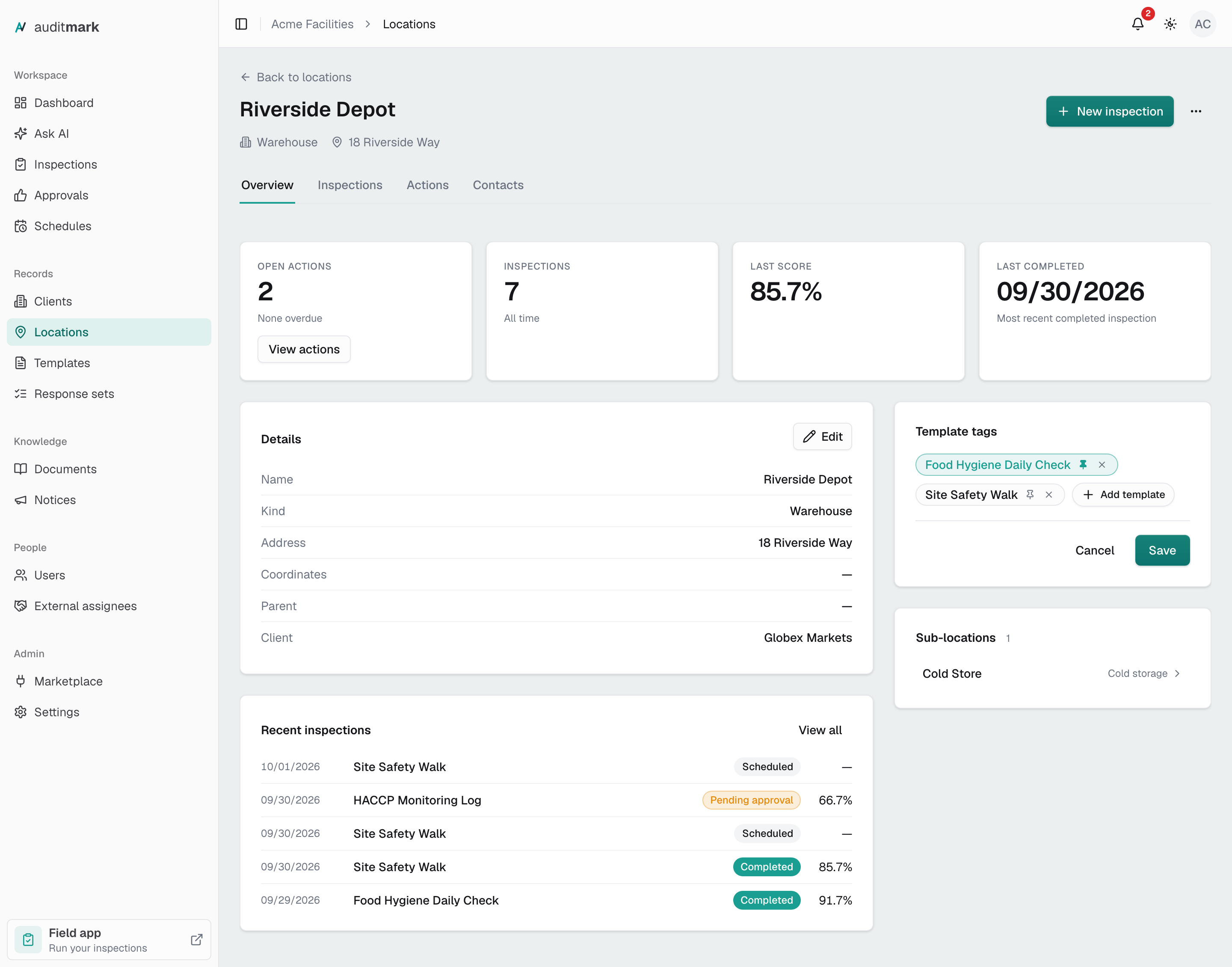Toggle the light/dark theme icon
The width and height of the screenshot is (1232, 967).
pyautogui.click(x=1170, y=24)
